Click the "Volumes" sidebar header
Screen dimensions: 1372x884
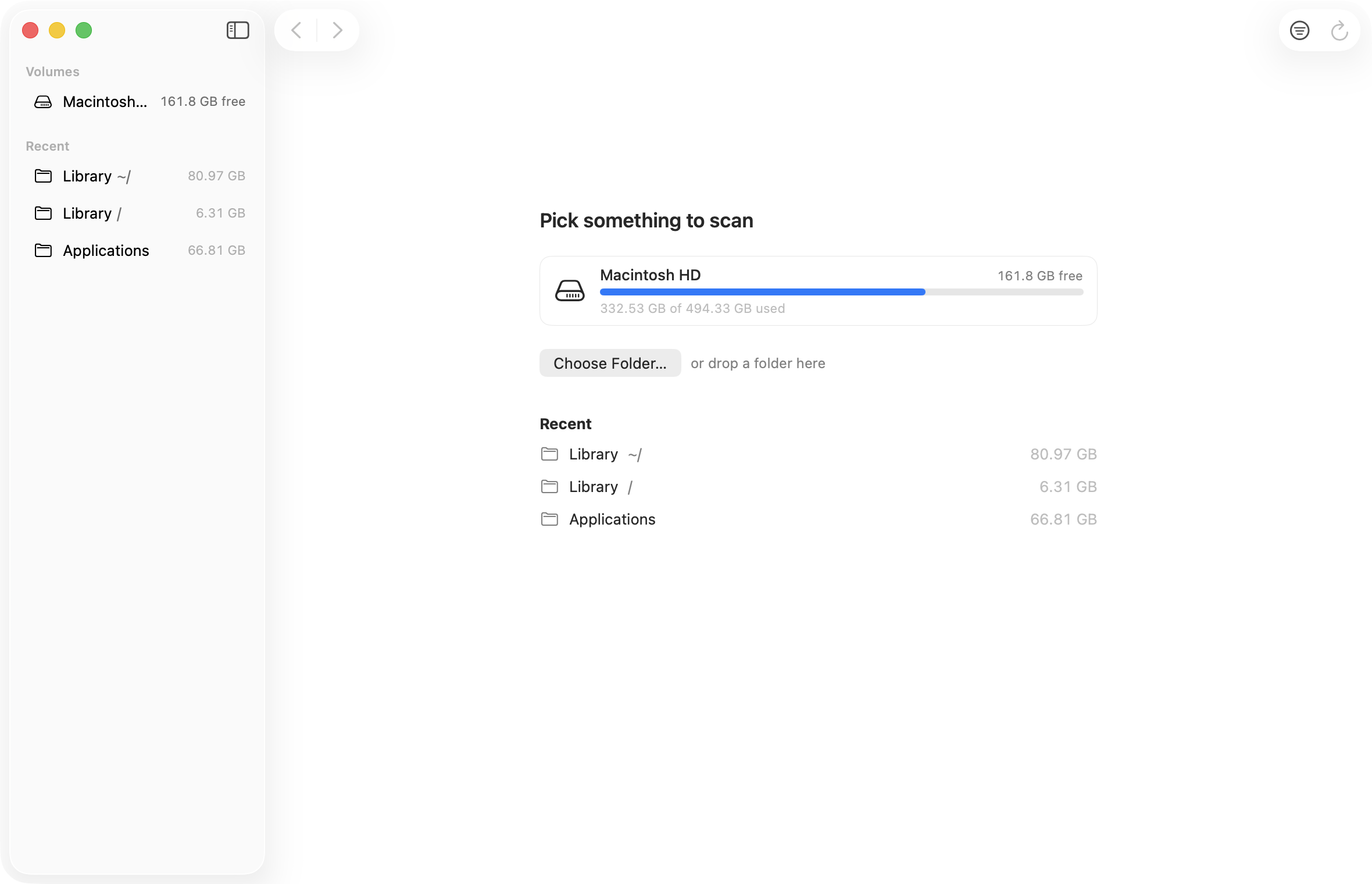(x=52, y=72)
